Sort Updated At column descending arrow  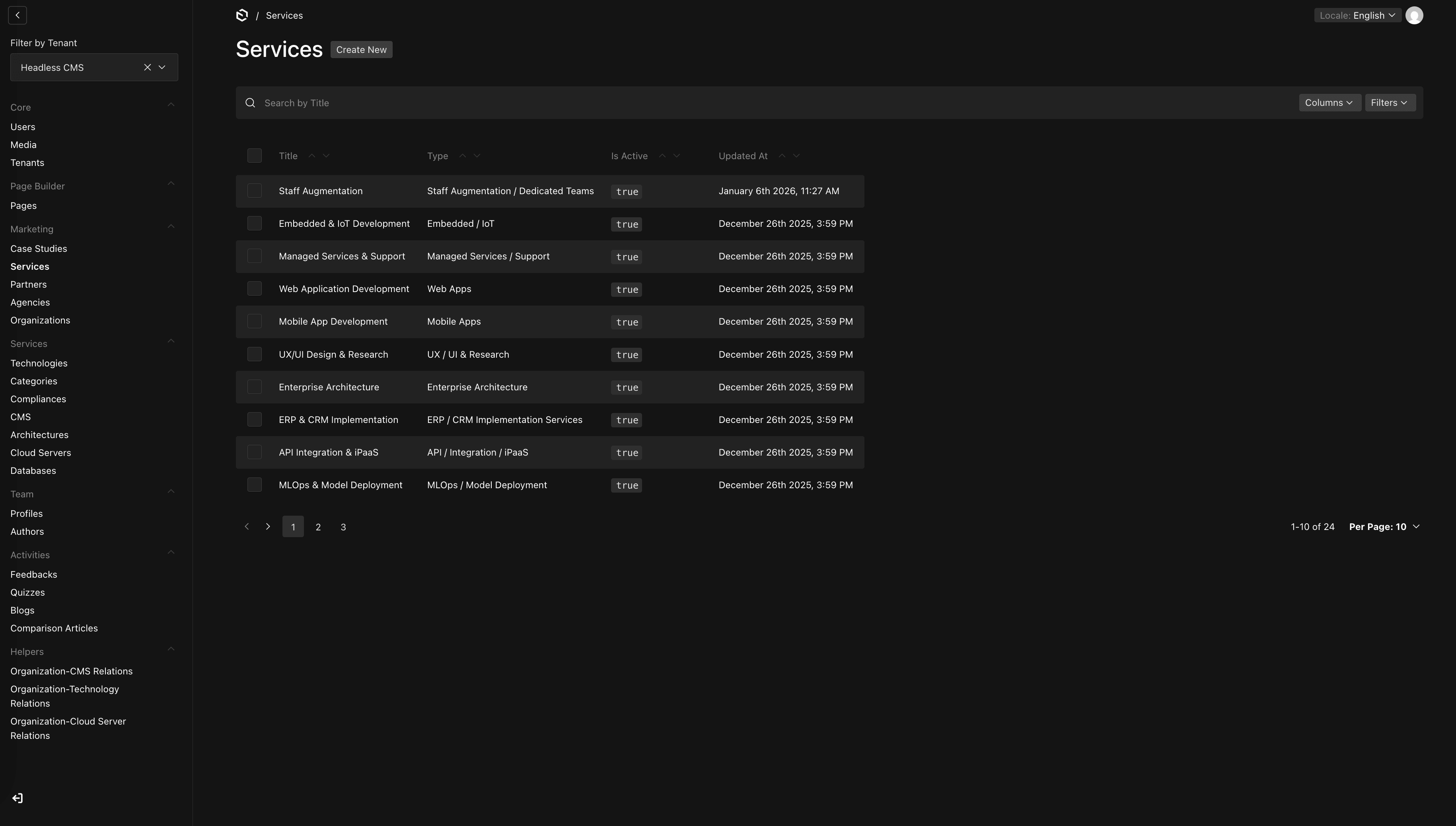pyautogui.click(x=796, y=156)
